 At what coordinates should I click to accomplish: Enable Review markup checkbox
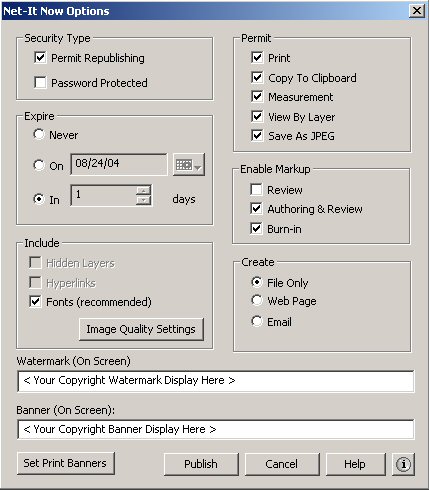pyautogui.click(x=256, y=189)
